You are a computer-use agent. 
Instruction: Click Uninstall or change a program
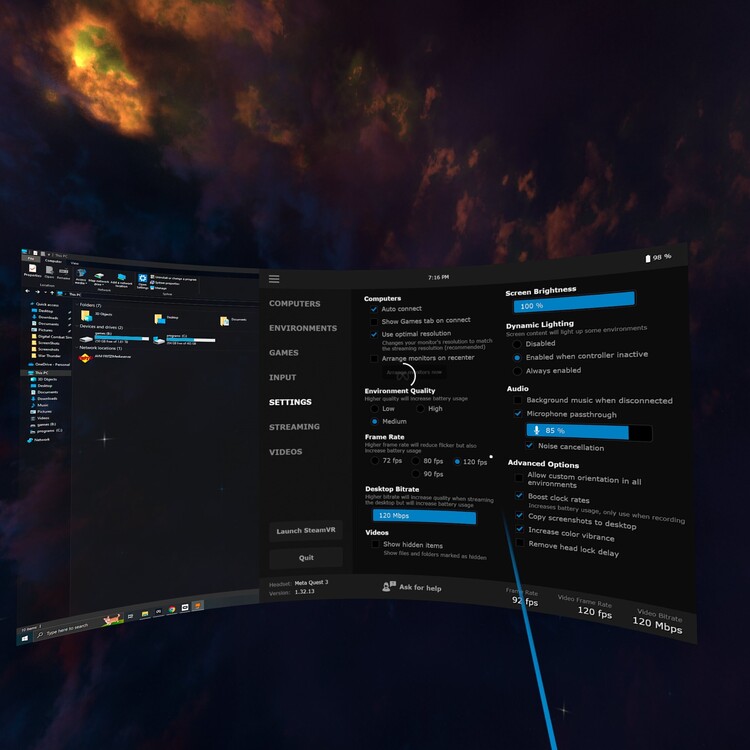pyautogui.click(x=173, y=278)
